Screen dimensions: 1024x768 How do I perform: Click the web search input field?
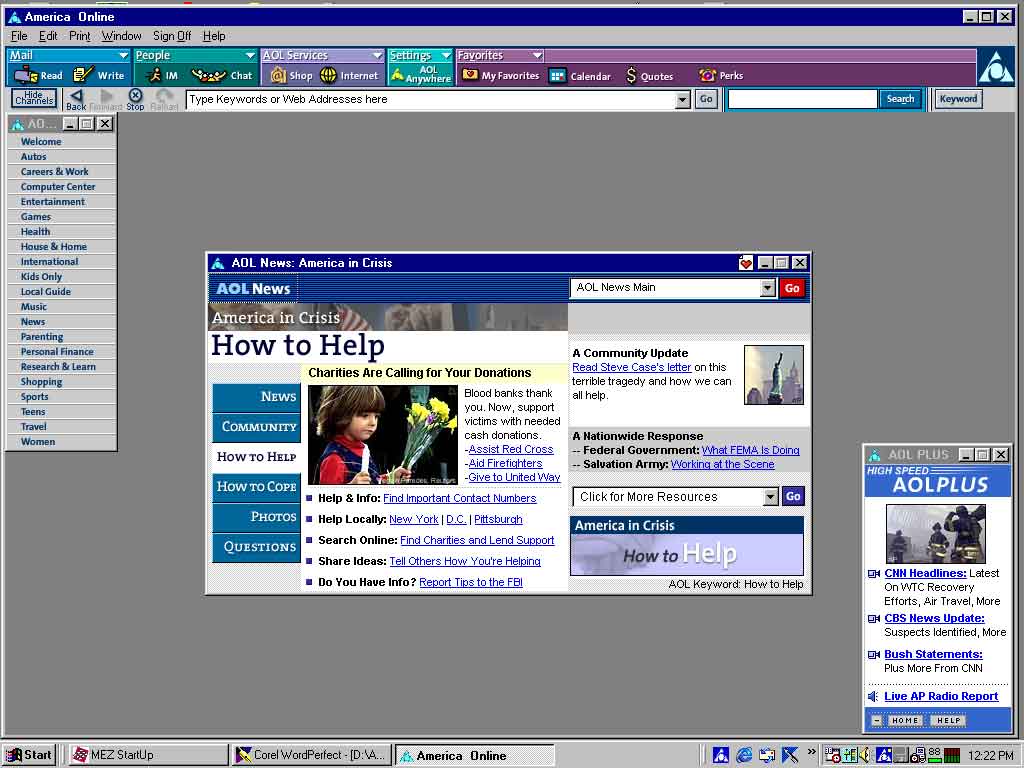pos(803,99)
